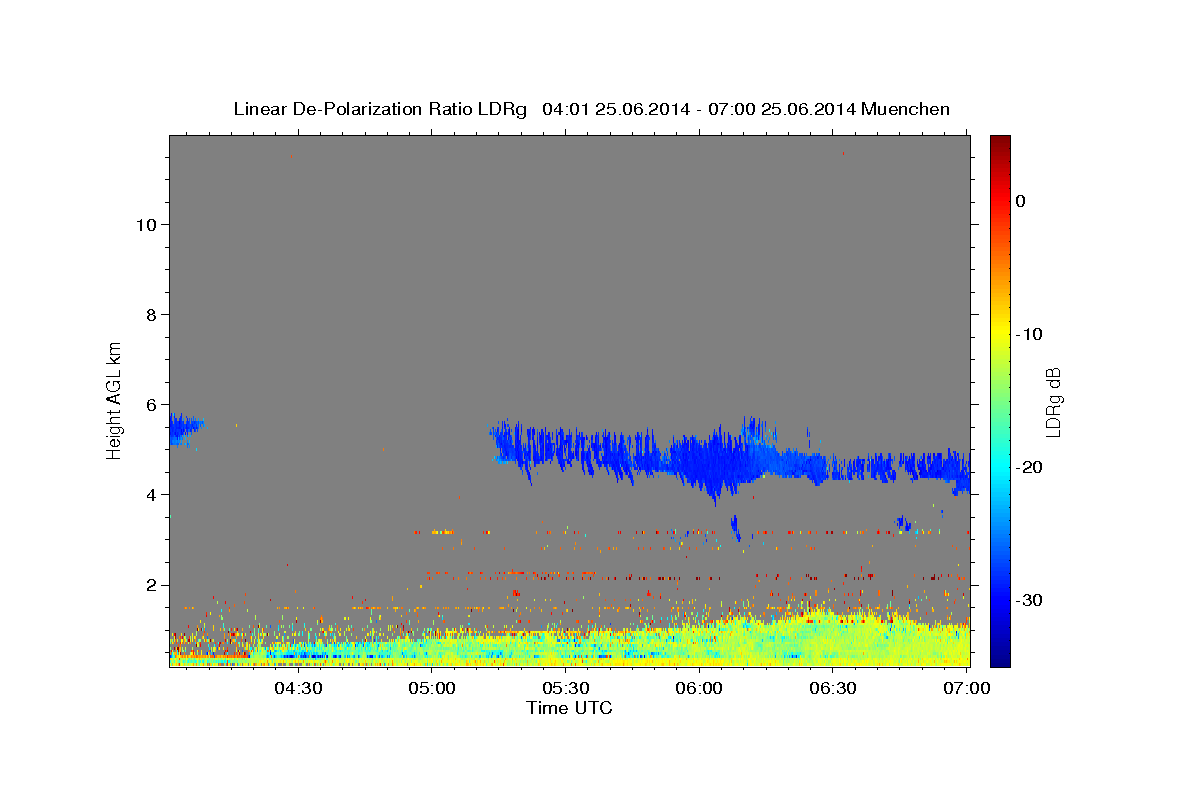Screen dimensions: 1200x800
Task: Select the 'Time UTC' axis label
Action: (x=569, y=708)
